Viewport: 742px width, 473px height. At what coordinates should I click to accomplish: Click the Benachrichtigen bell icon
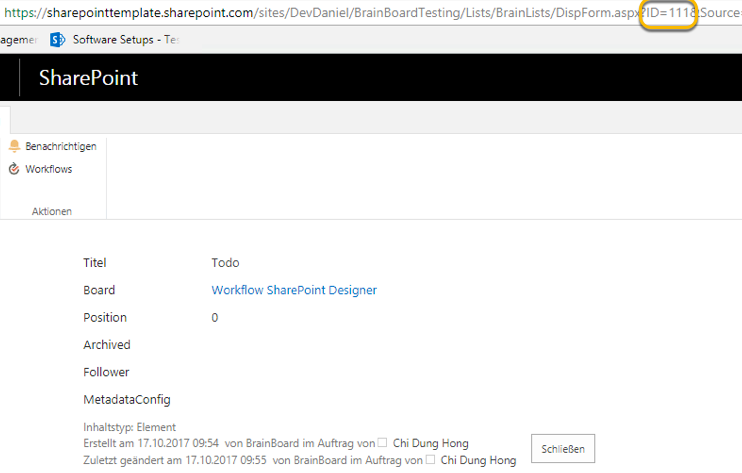[x=14, y=146]
